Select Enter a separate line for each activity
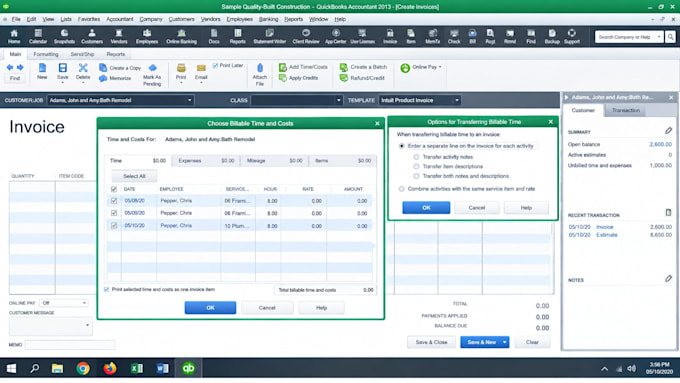 pos(402,146)
